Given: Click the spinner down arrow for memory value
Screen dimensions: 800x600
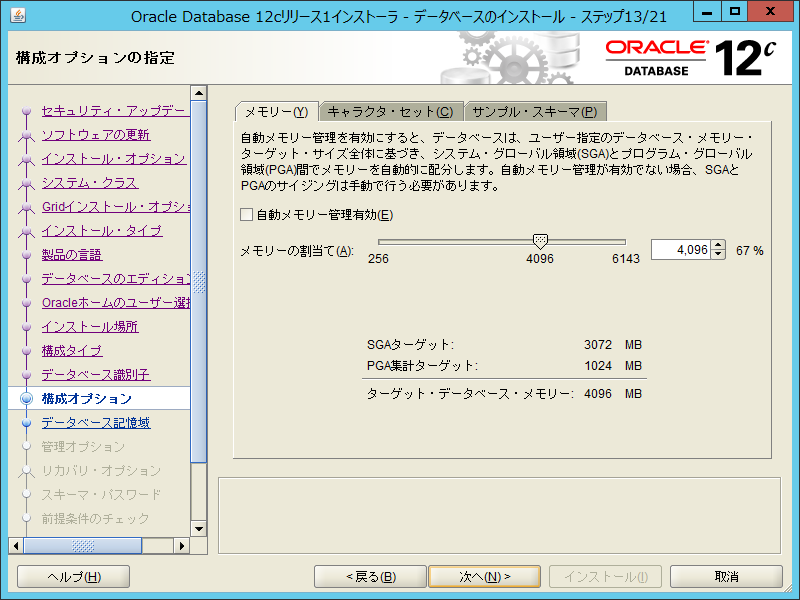Looking at the screenshot, I should [x=718, y=255].
